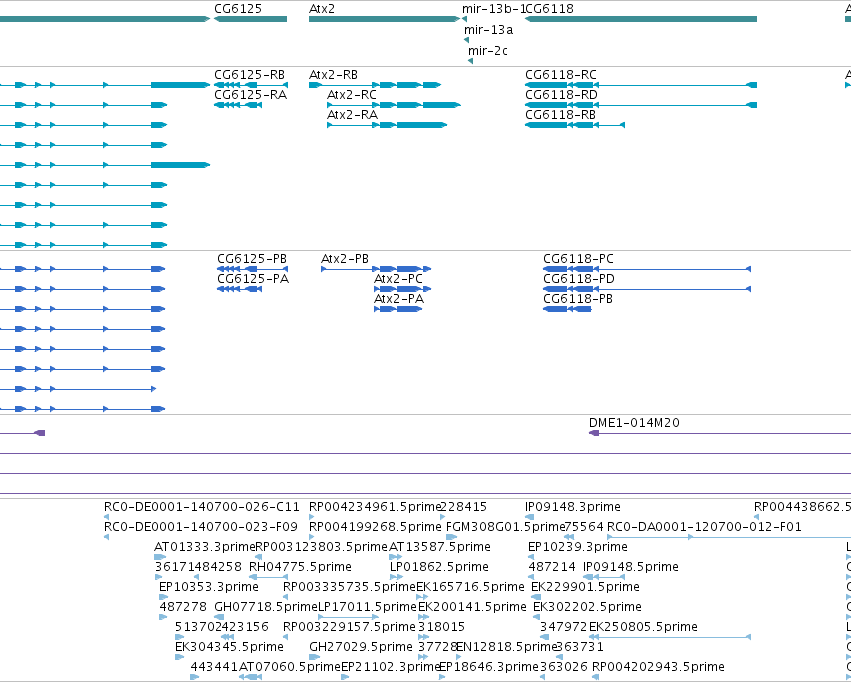851x682 pixels.
Task: Select the 487278 EST label
Action: (x=183, y=607)
